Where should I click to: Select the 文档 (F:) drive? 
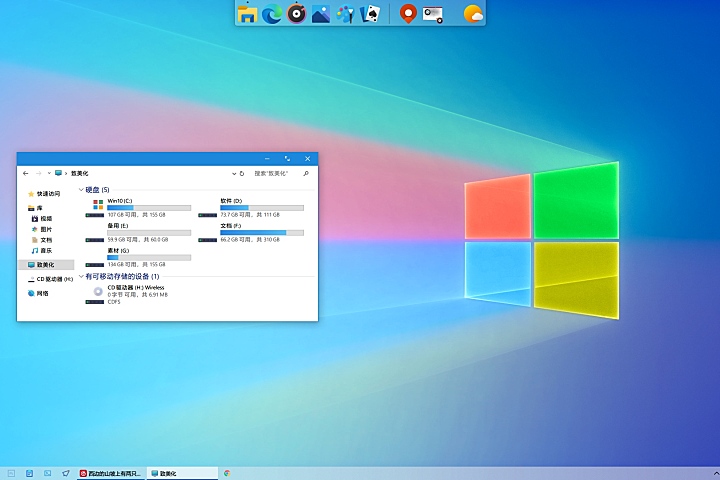tap(251, 233)
